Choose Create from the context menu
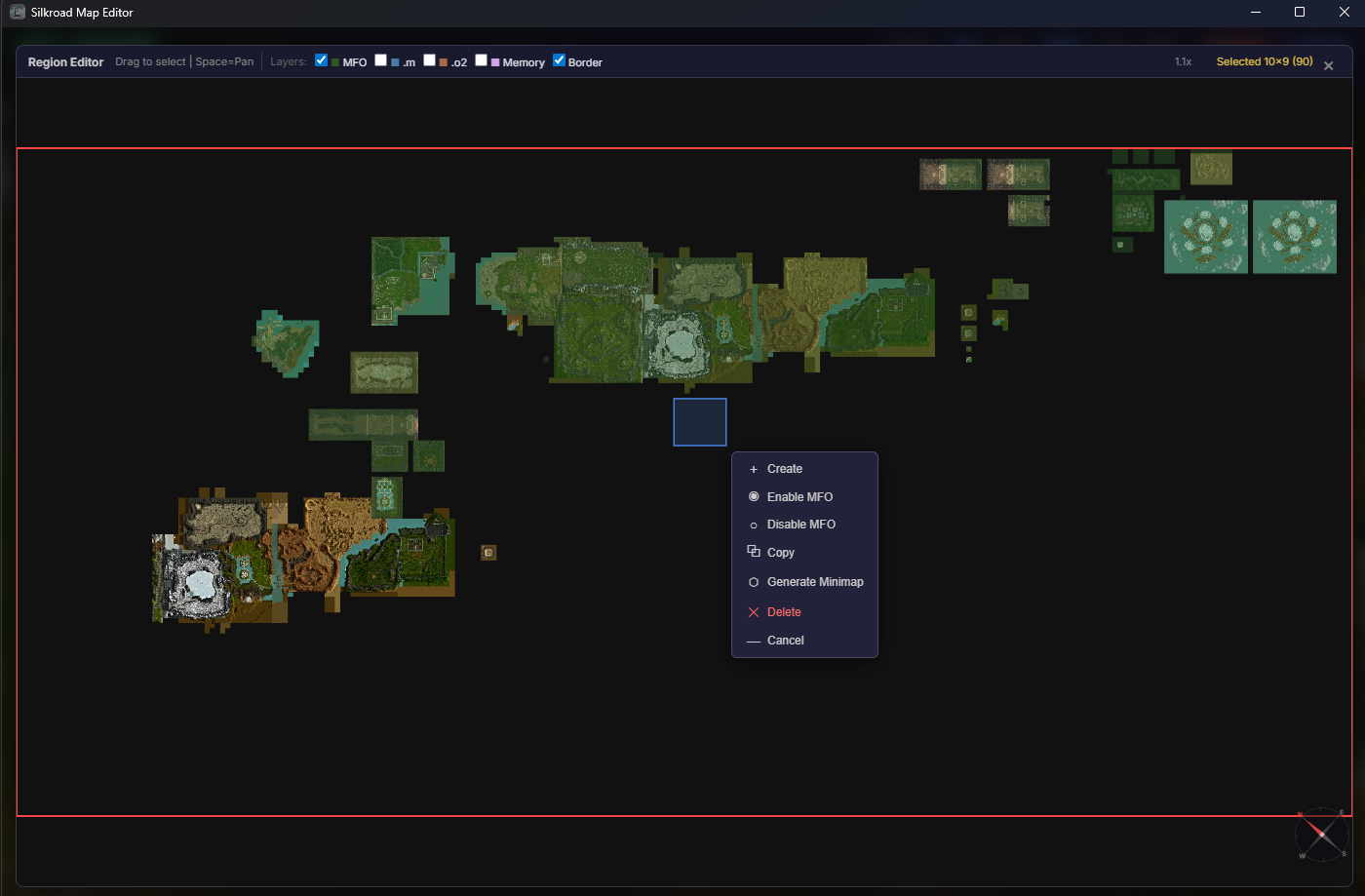 (x=804, y=469)
